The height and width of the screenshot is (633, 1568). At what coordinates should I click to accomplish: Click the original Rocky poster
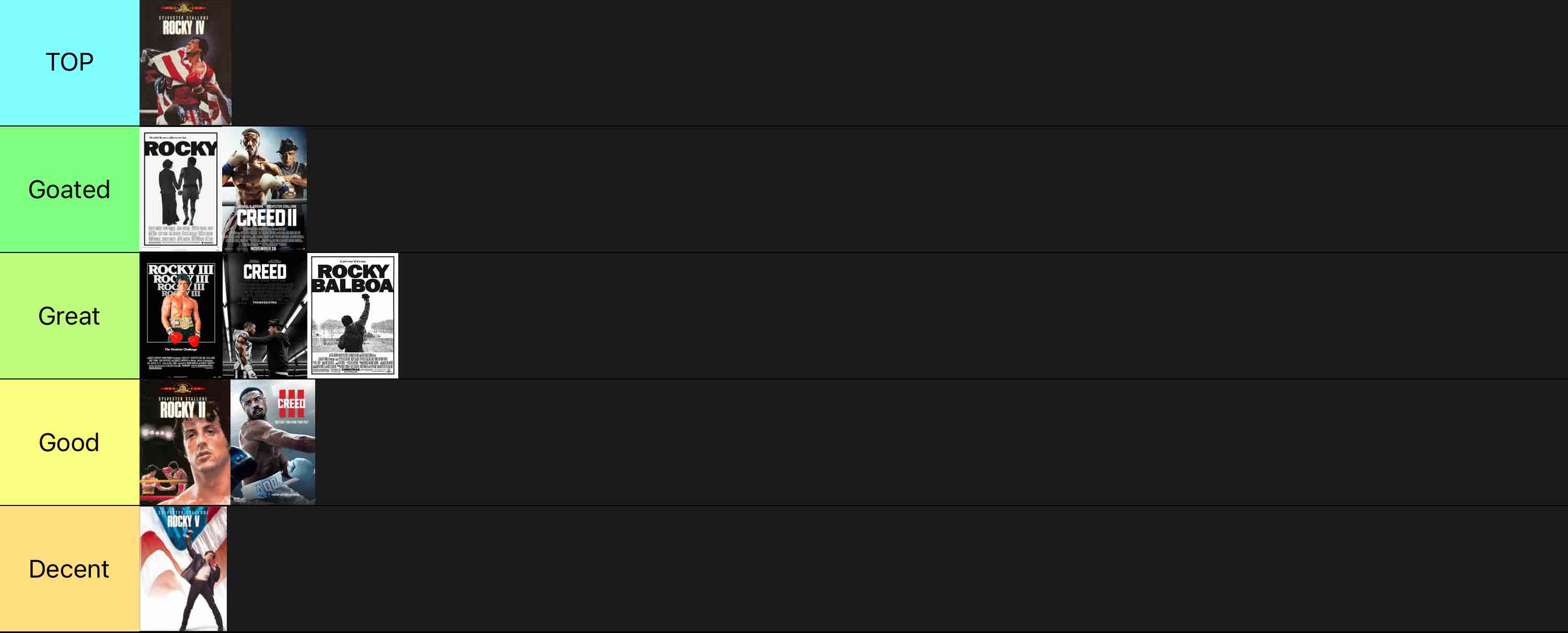point(181,189)
